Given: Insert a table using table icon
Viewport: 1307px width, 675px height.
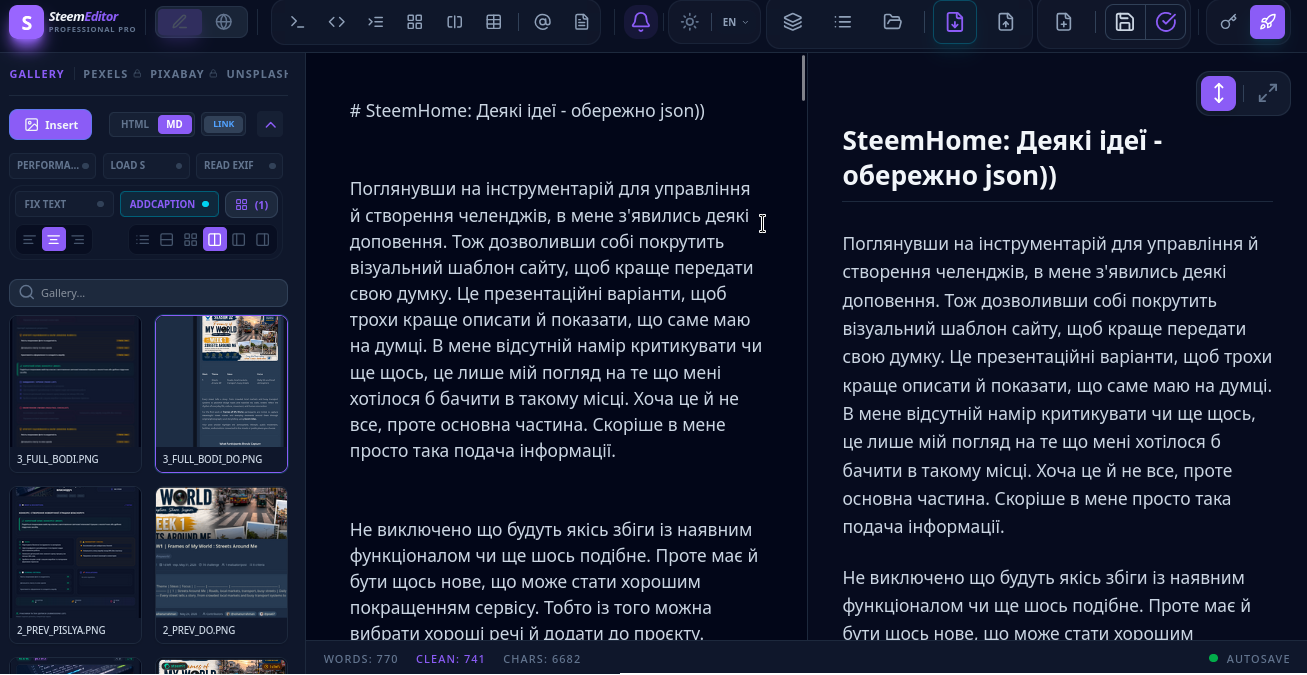Looking at the screenshot, I should tap(493, 22).
